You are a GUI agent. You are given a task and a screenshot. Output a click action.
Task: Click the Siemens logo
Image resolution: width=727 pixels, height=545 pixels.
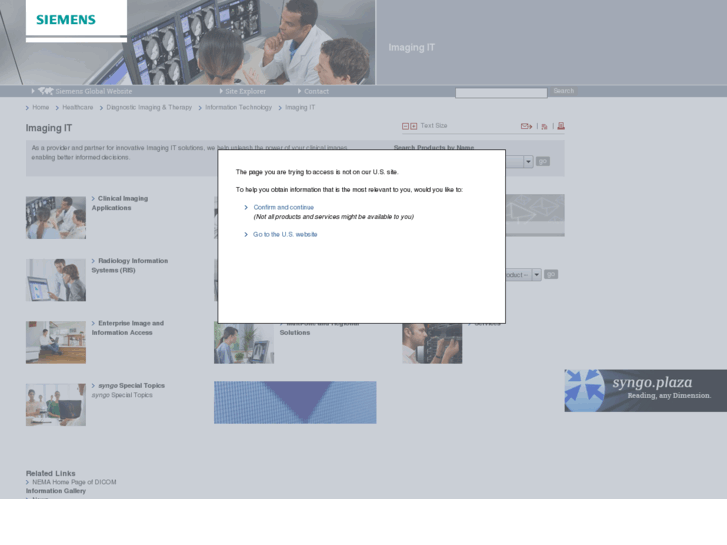coord(66,19)
